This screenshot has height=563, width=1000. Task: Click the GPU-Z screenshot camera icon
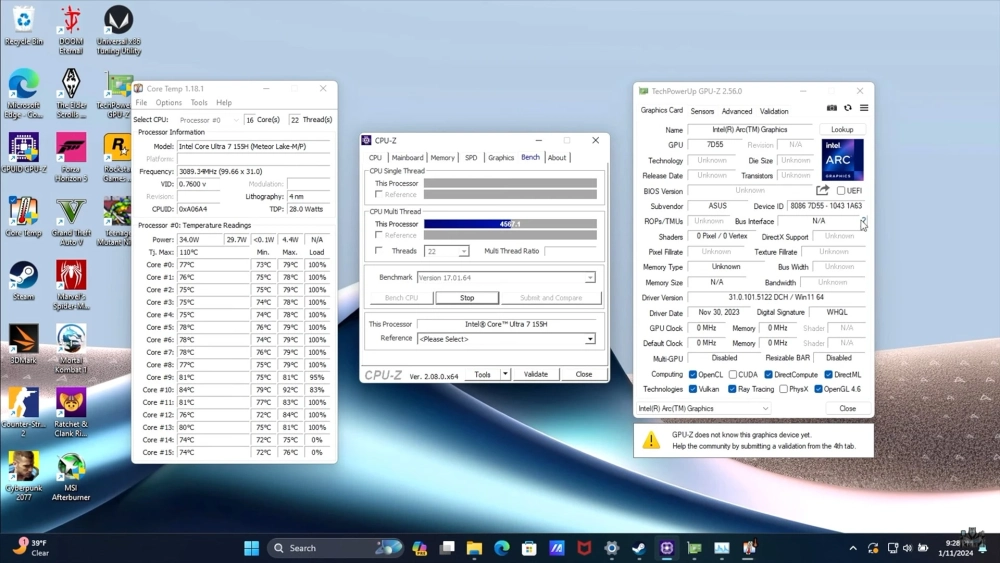(832, 108)
